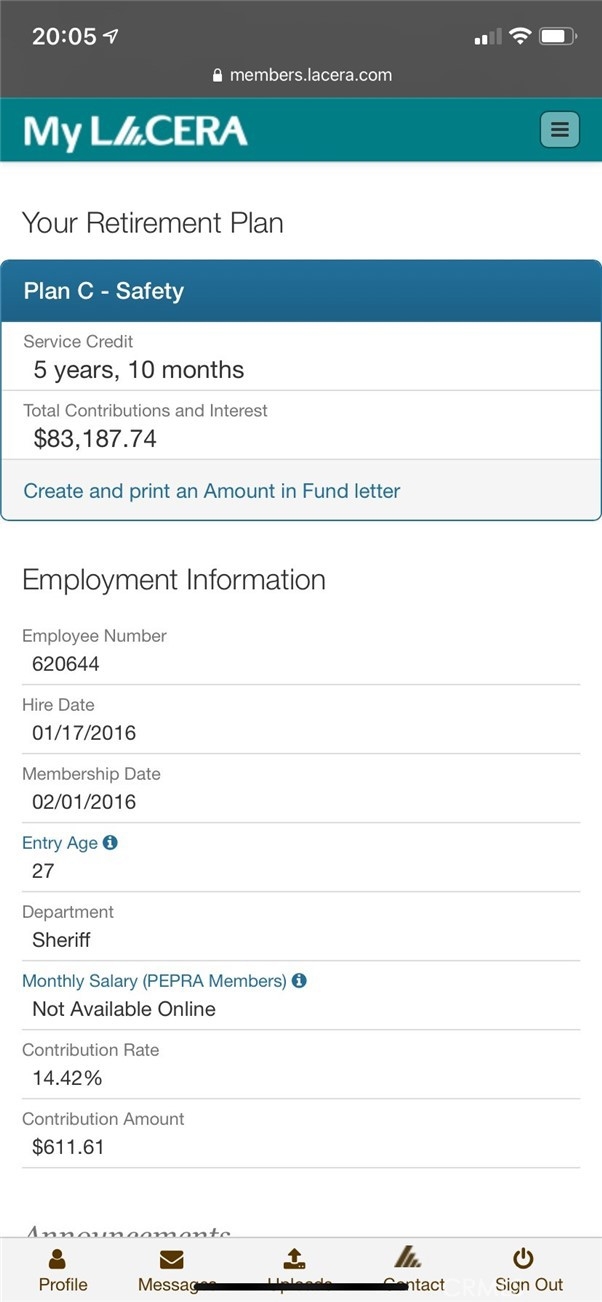Tap the Contribution Amount value $611.61
This screenshot has width=602, height=1302.
(68, 1147)
